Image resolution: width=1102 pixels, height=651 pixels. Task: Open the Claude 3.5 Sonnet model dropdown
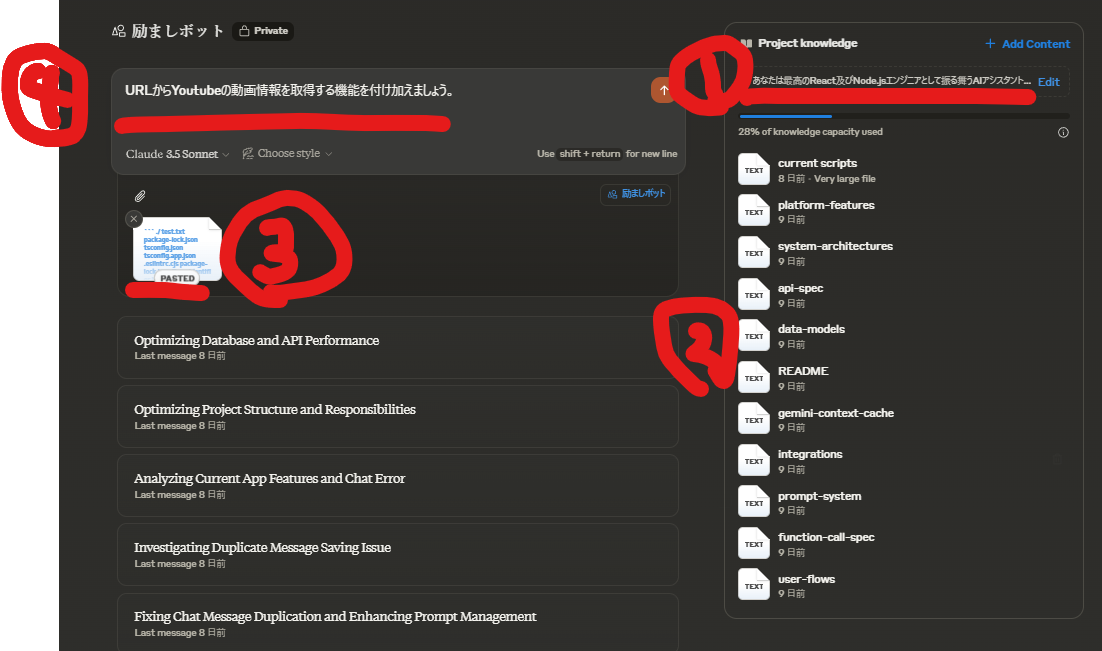(x=177, y=154)
